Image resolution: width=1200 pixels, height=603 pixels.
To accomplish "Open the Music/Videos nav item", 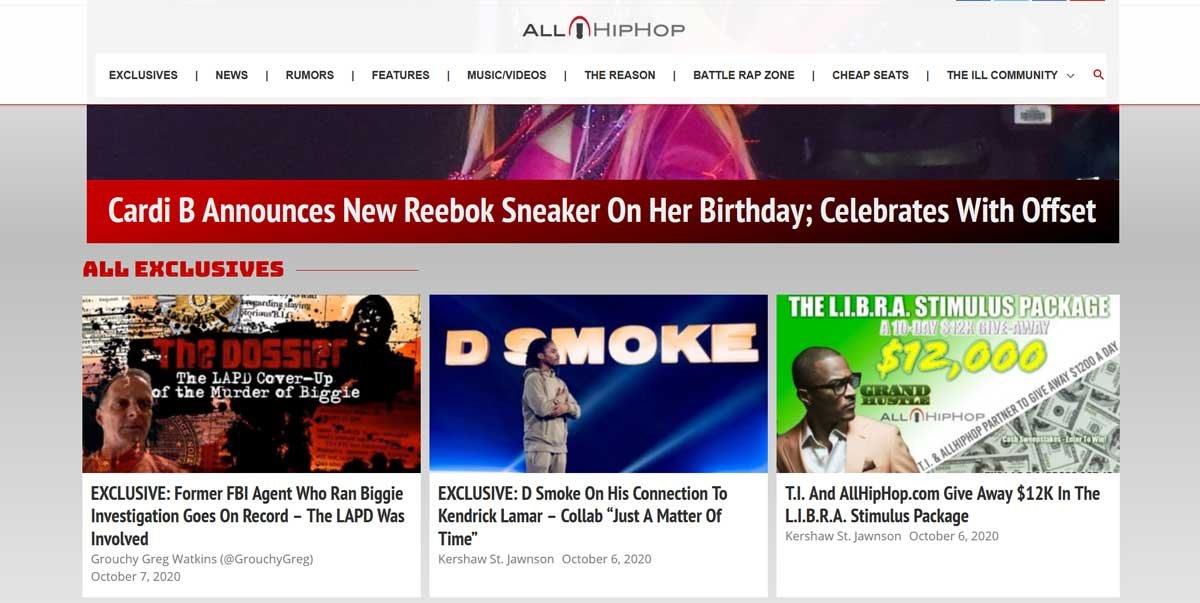I will 507,75.
